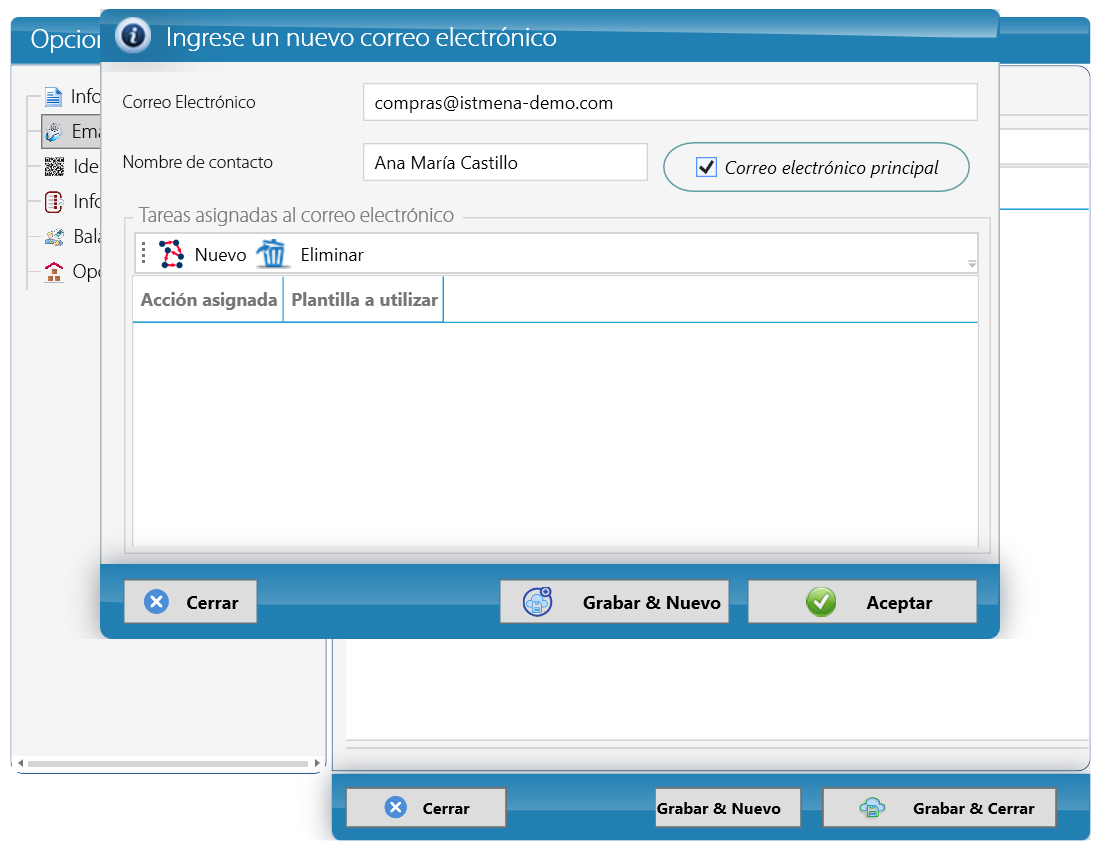Click Grabar & Cerrar in background window
The image size is (1110, 850).
(939, 808)
